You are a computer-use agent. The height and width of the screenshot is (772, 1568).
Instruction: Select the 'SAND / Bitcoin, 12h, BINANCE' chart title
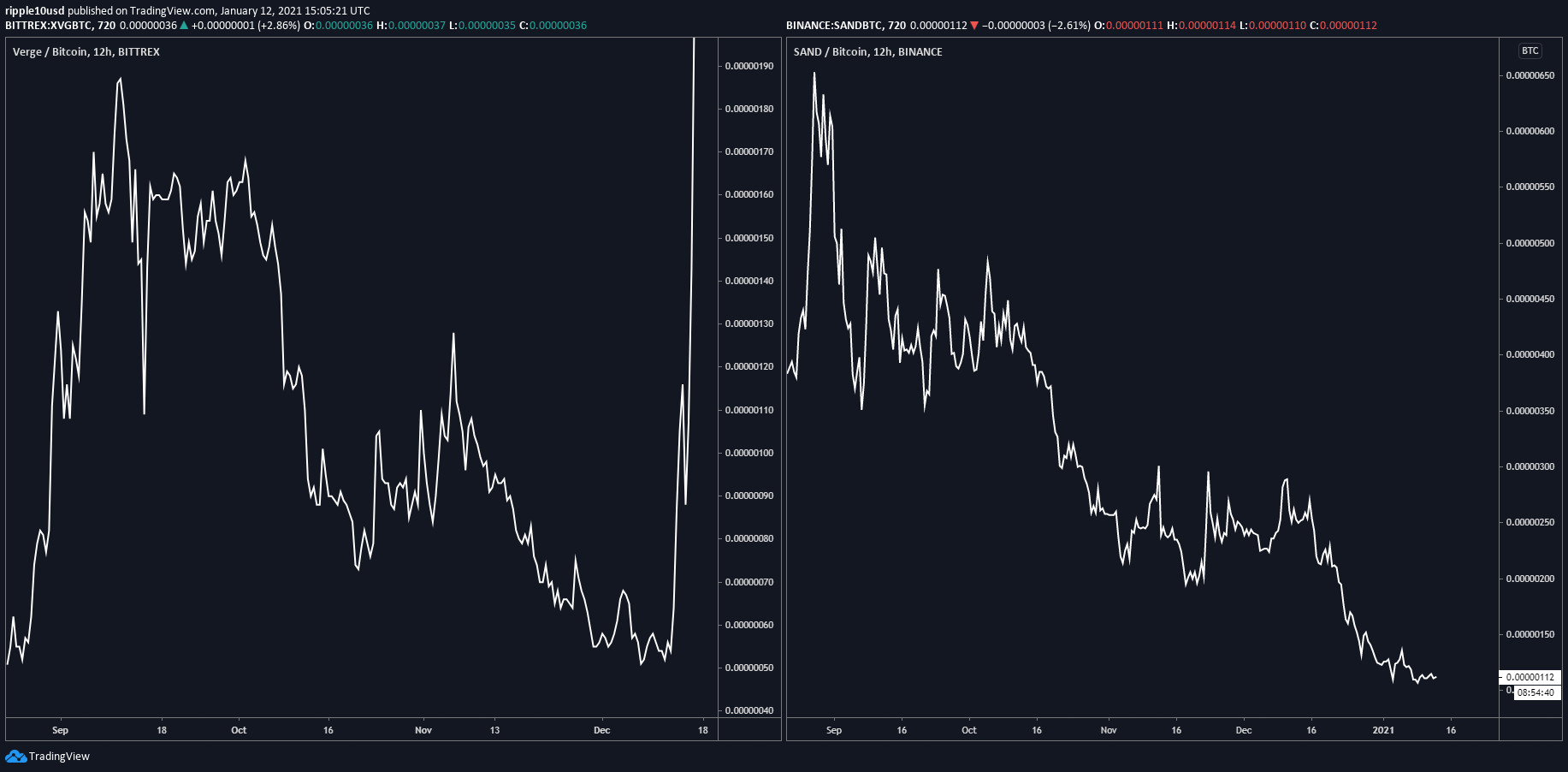tap(867, 51)
